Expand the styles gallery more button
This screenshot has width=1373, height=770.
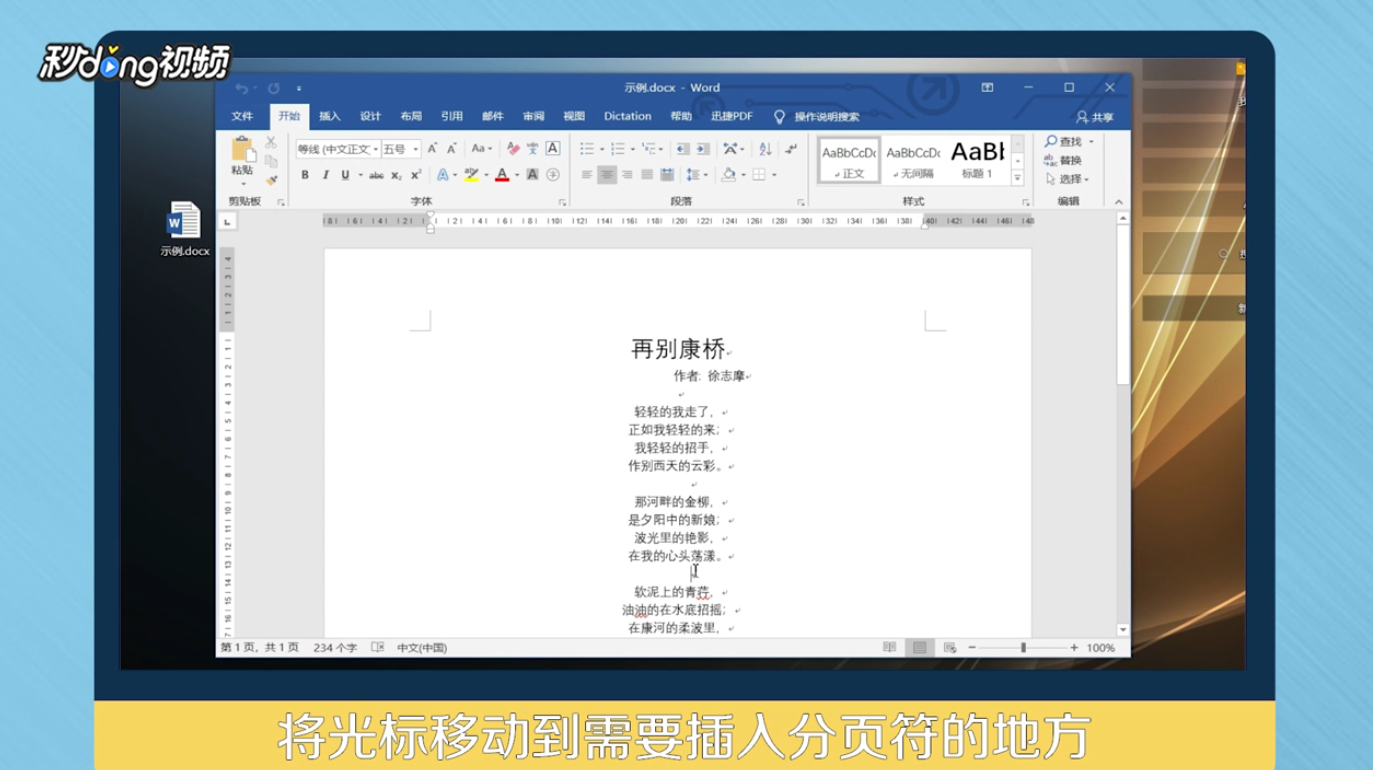1017,178
